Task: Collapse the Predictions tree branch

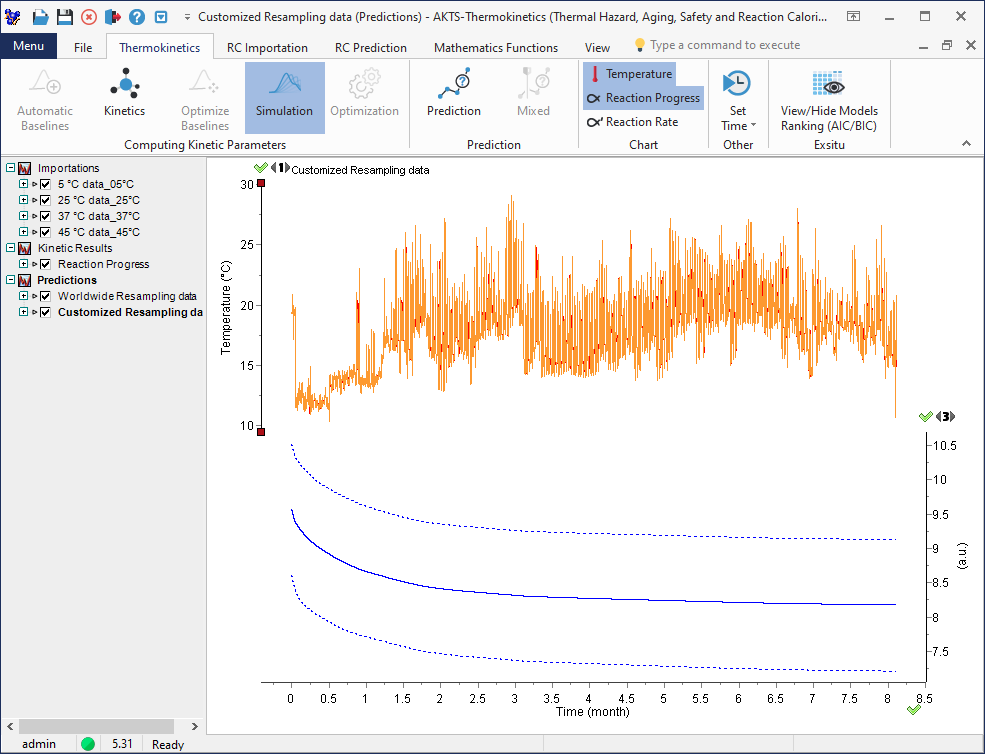Action: [x=12, y=280]
